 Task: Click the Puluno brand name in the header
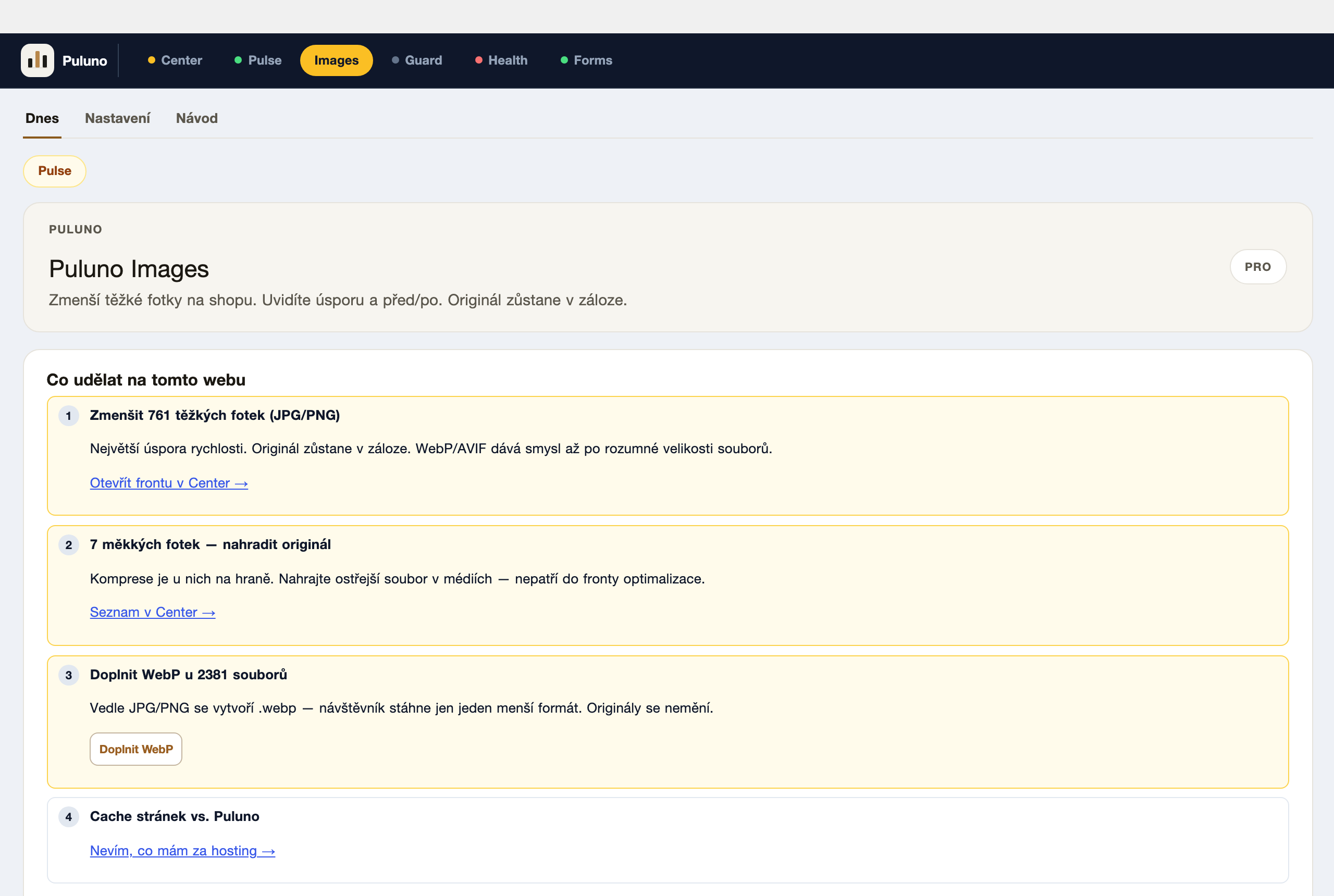click(x=84, y=60)
